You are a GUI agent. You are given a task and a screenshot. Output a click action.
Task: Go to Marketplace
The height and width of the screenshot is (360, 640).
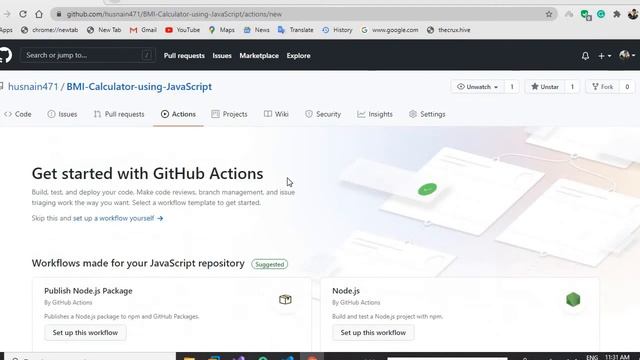pos(259,56)
